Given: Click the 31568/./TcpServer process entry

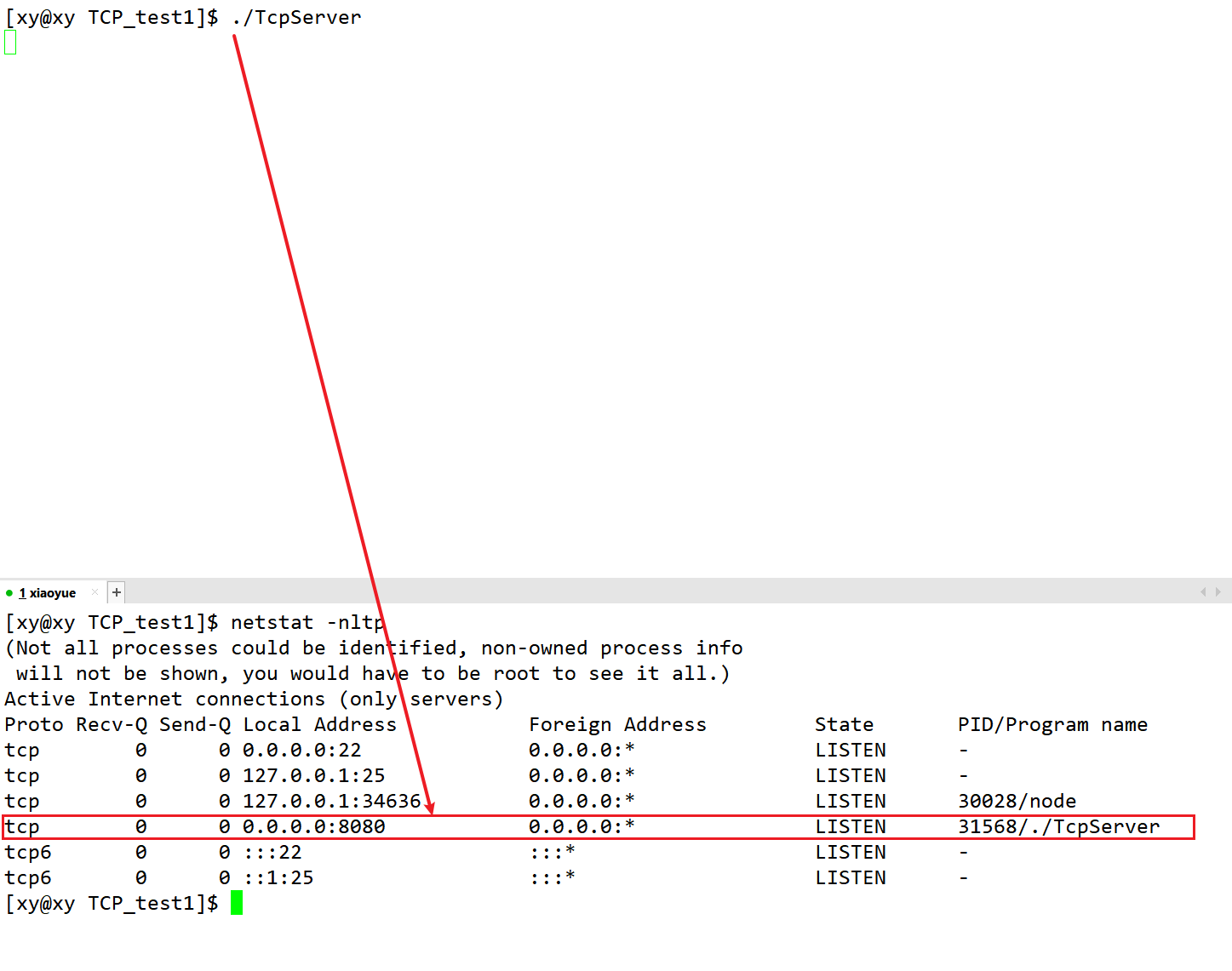Looking at the screenshot, I should point(1058,827).
